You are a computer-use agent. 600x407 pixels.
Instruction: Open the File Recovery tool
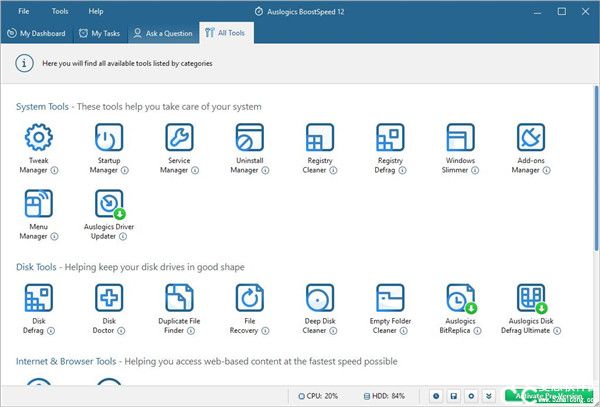(x=249, y=297)
